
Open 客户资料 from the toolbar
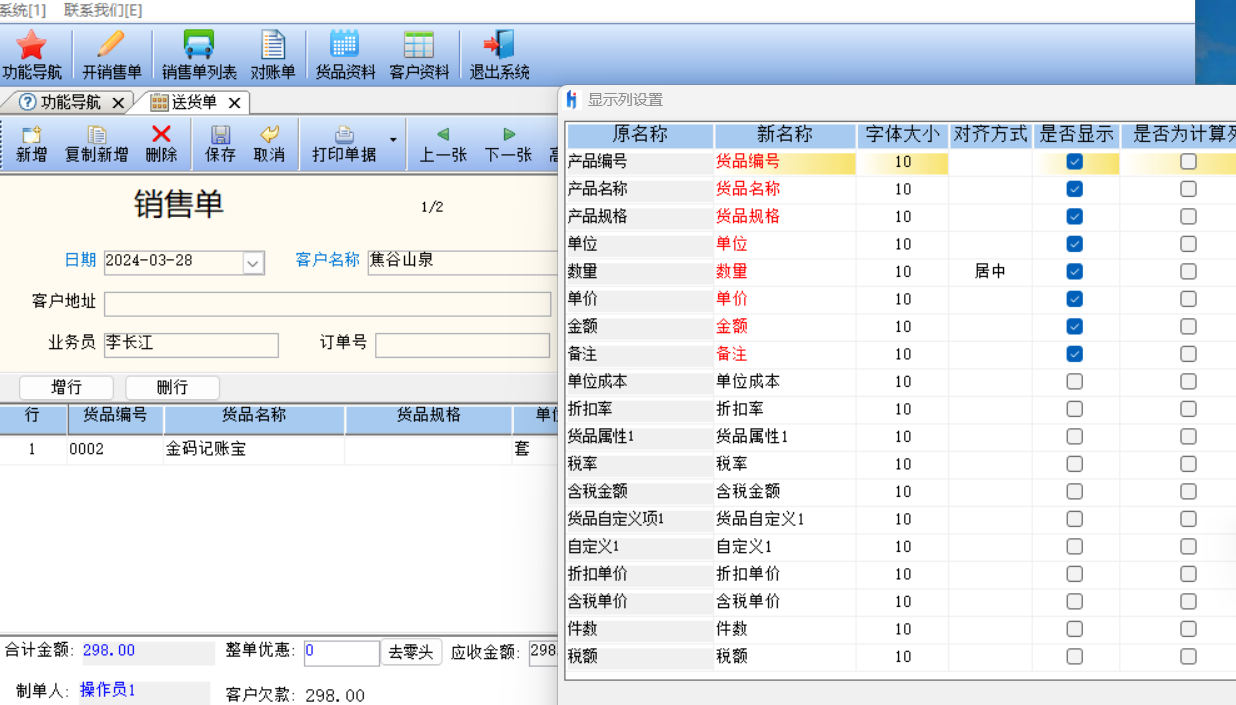[x=419, y=46]
